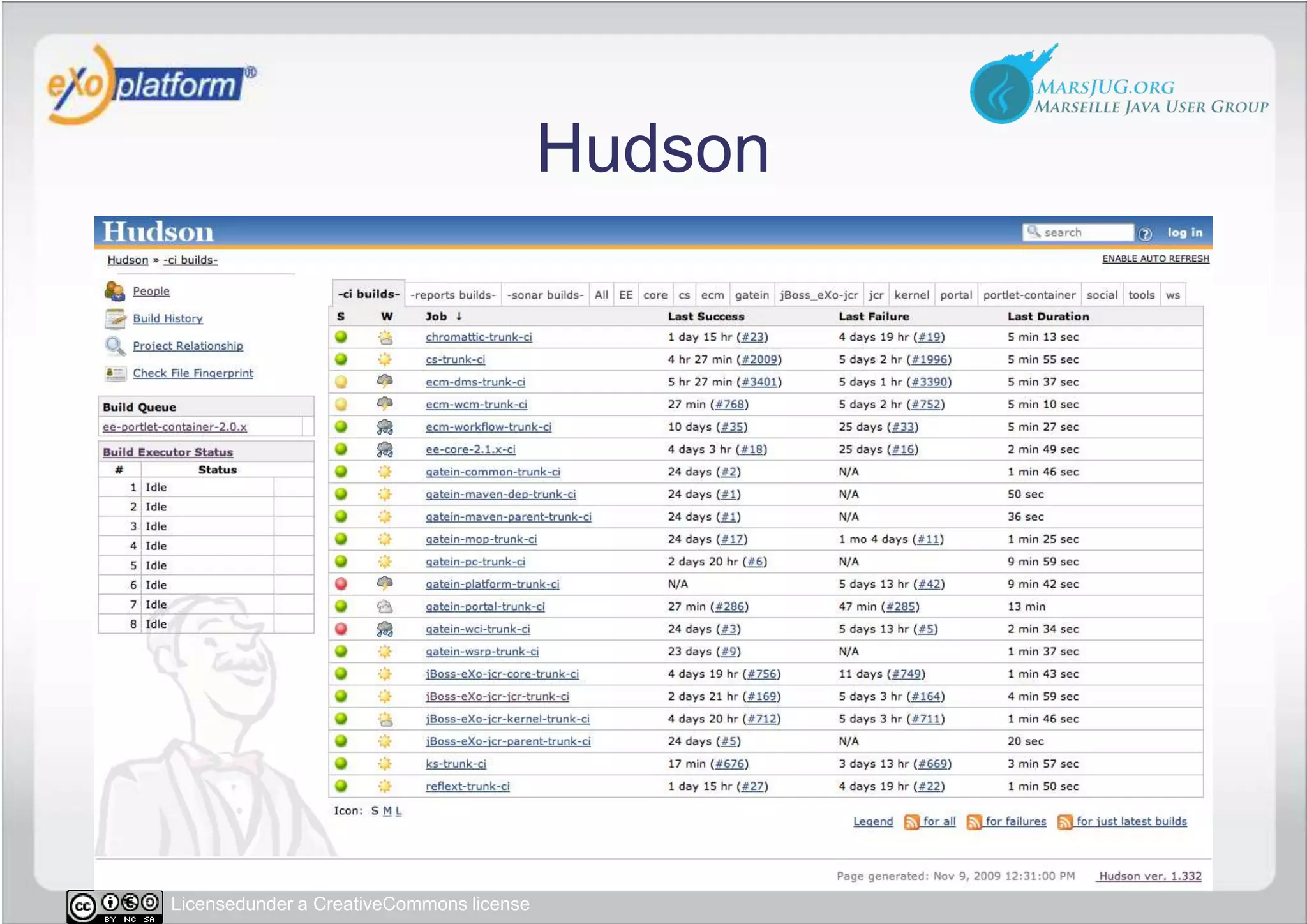Click the yellow status ball of ecm-dms-trunk-ci
The width and height of the screenshot is (1307, 924).
click(341, 382)
